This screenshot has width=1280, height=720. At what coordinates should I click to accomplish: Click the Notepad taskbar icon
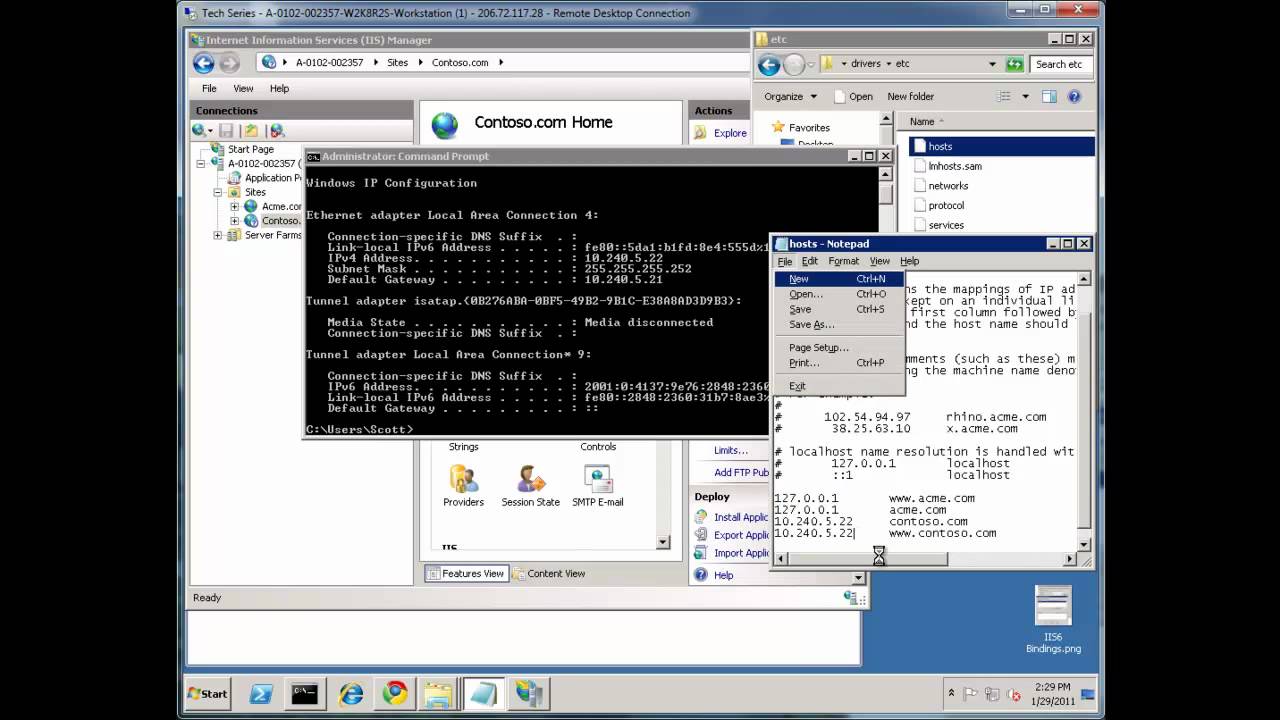[484, 693]
